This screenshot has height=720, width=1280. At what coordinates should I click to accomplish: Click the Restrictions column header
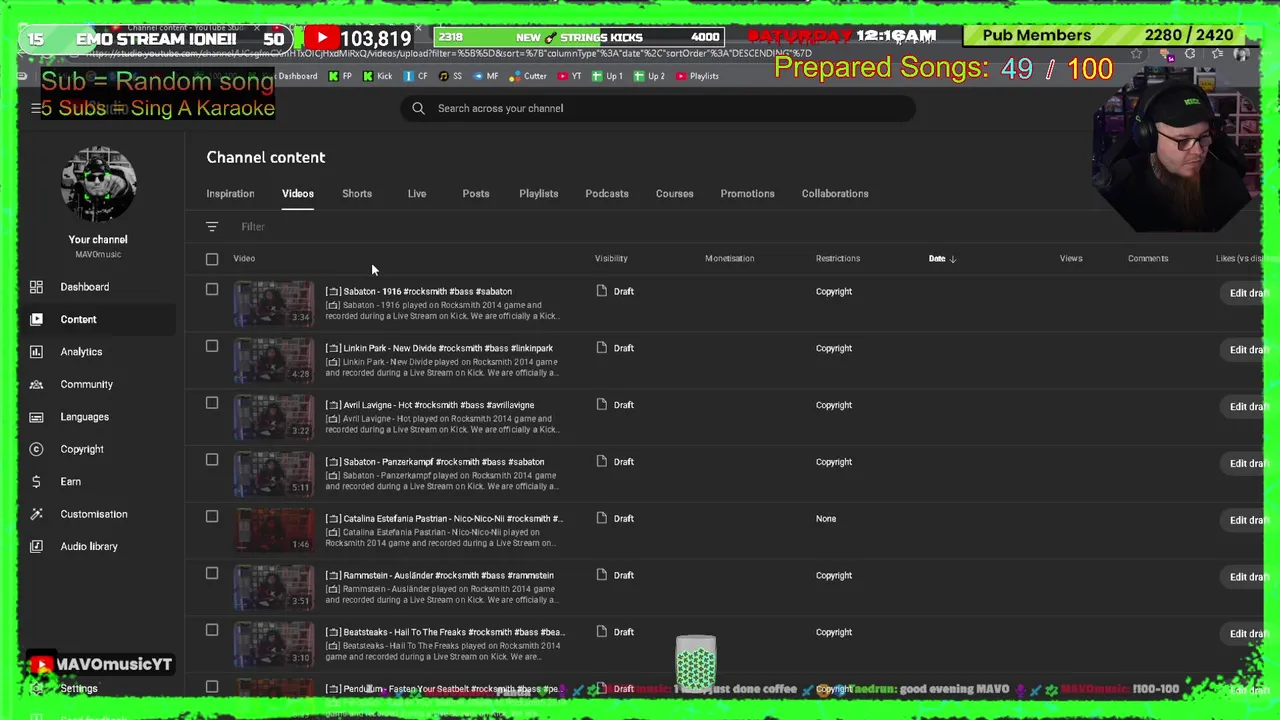click(x=838, y=259)
